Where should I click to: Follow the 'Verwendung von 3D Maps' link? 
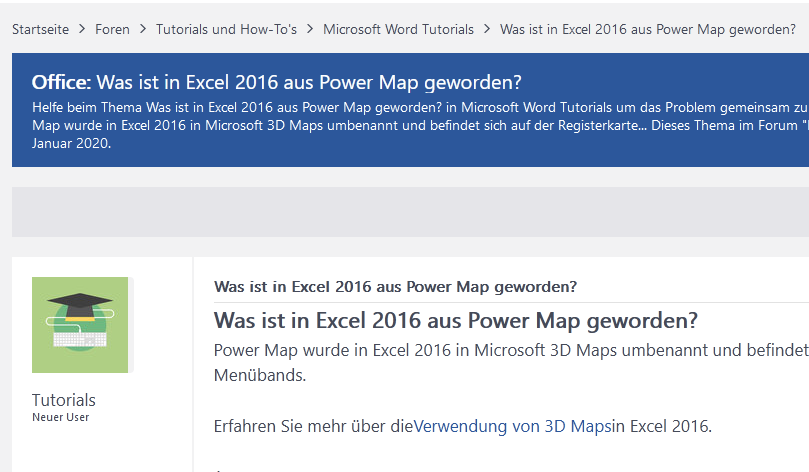tap(512, 426)
